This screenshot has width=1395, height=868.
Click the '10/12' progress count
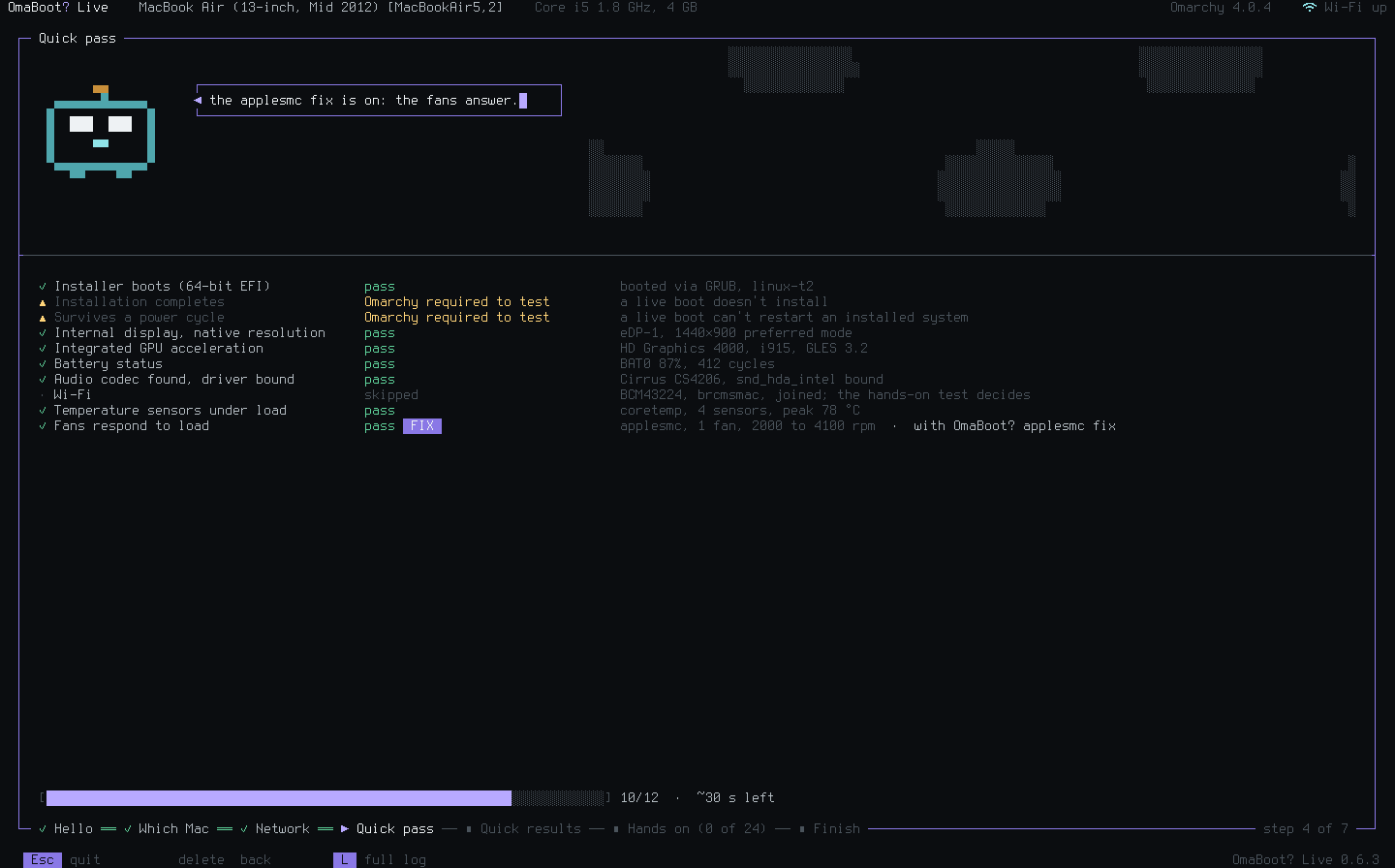[639, 797]
